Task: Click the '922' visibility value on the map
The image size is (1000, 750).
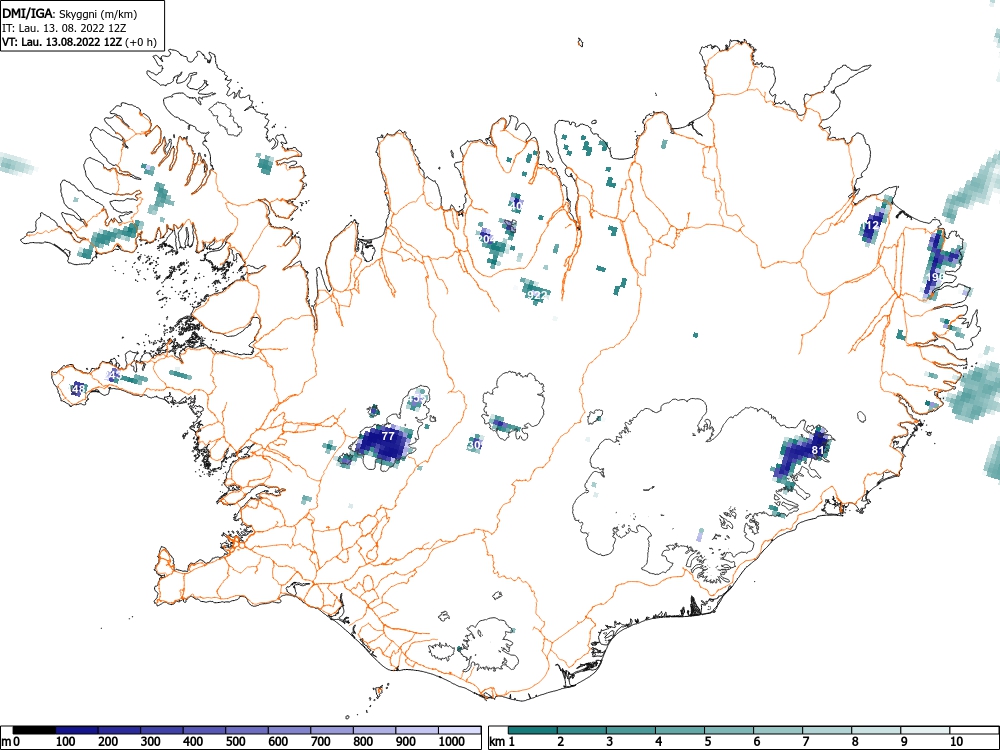Action: coord(538,295)
